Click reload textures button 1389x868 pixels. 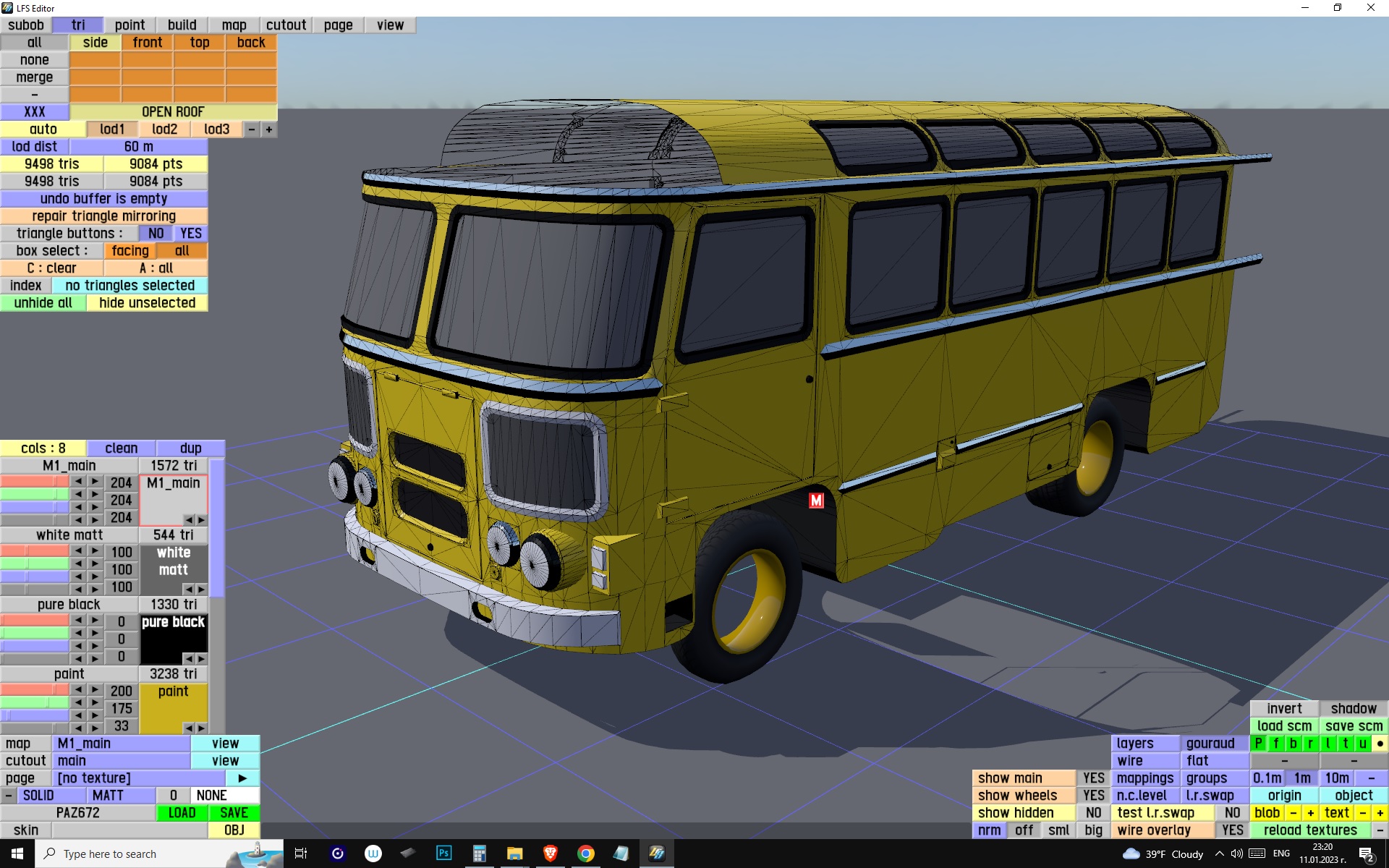pyautogui.click(x=1309, y=830)
